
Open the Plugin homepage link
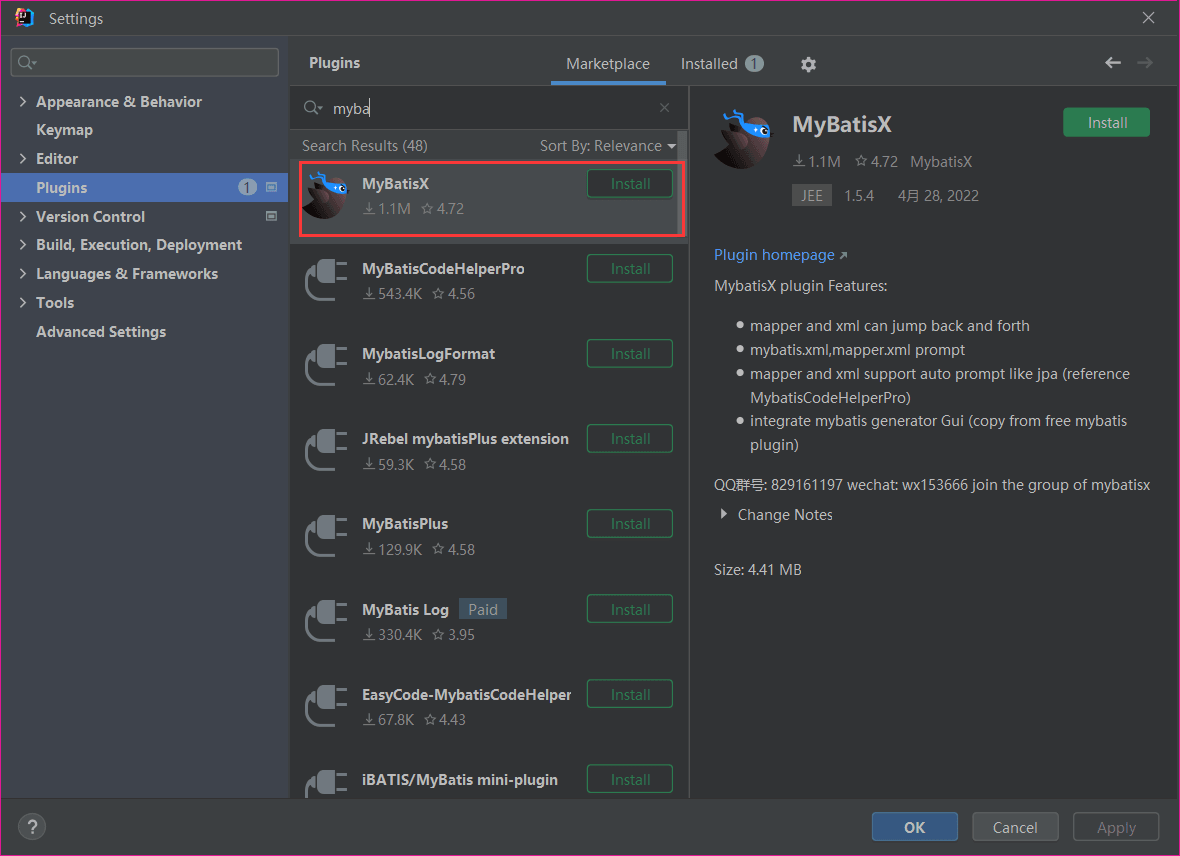[780, 255]
